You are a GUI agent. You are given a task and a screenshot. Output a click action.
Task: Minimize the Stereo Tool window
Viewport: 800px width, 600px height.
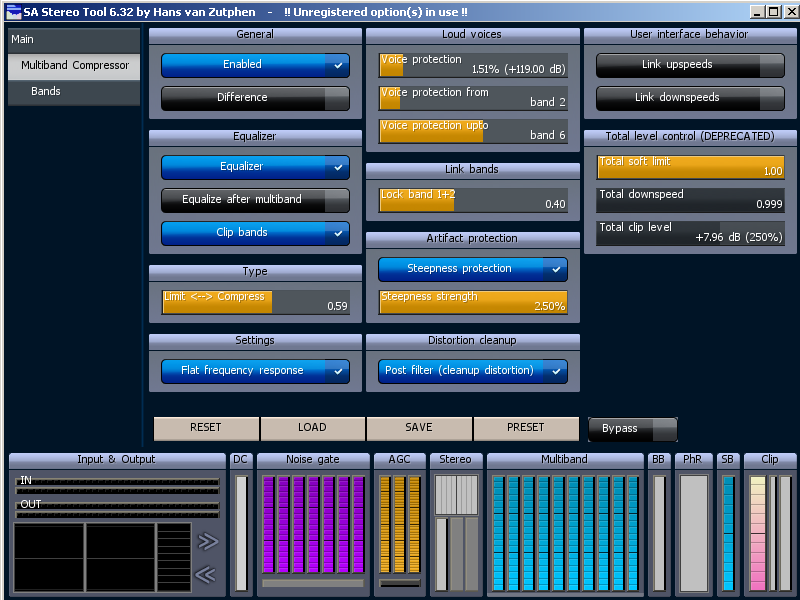(758, 12)
